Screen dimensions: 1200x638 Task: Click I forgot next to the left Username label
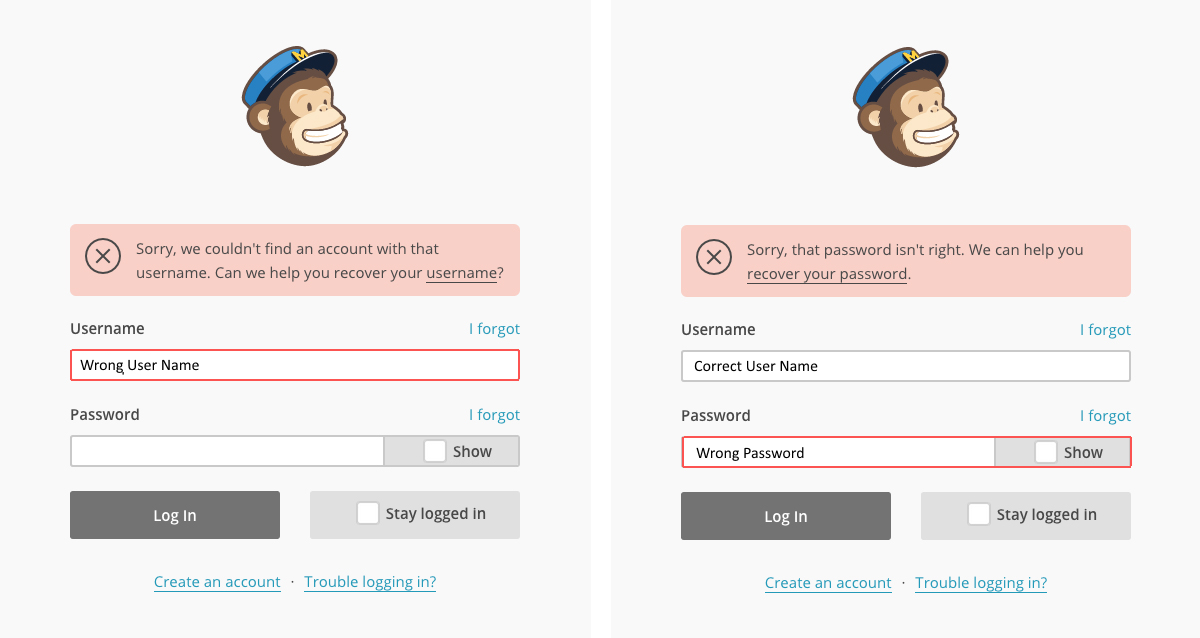pyautogui.click(x=495, y=328)
